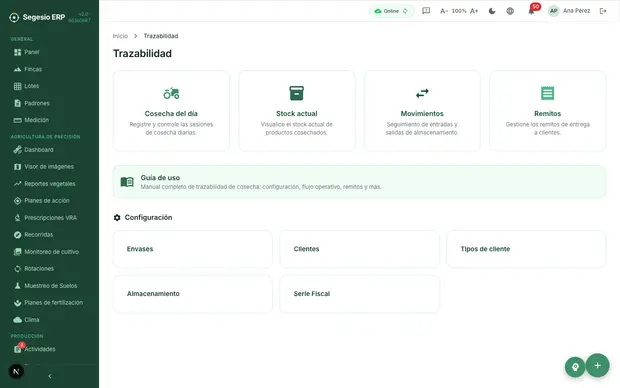
Task: Click the archive box Stock icon
Action: [x=297, y=93]
